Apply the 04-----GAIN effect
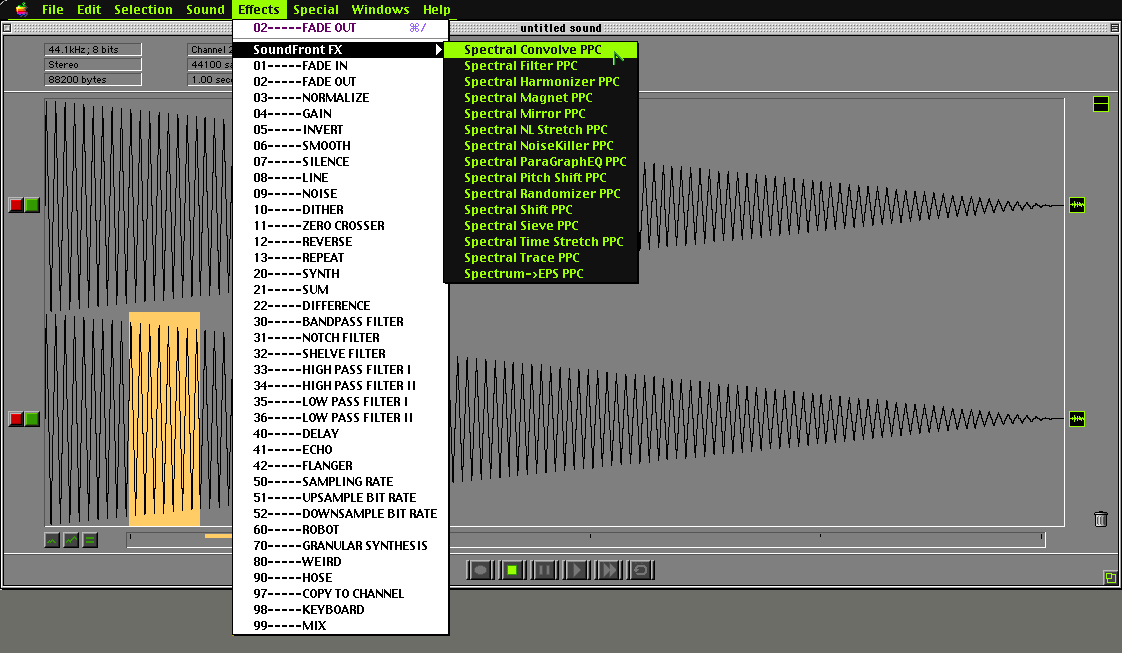 341,114
